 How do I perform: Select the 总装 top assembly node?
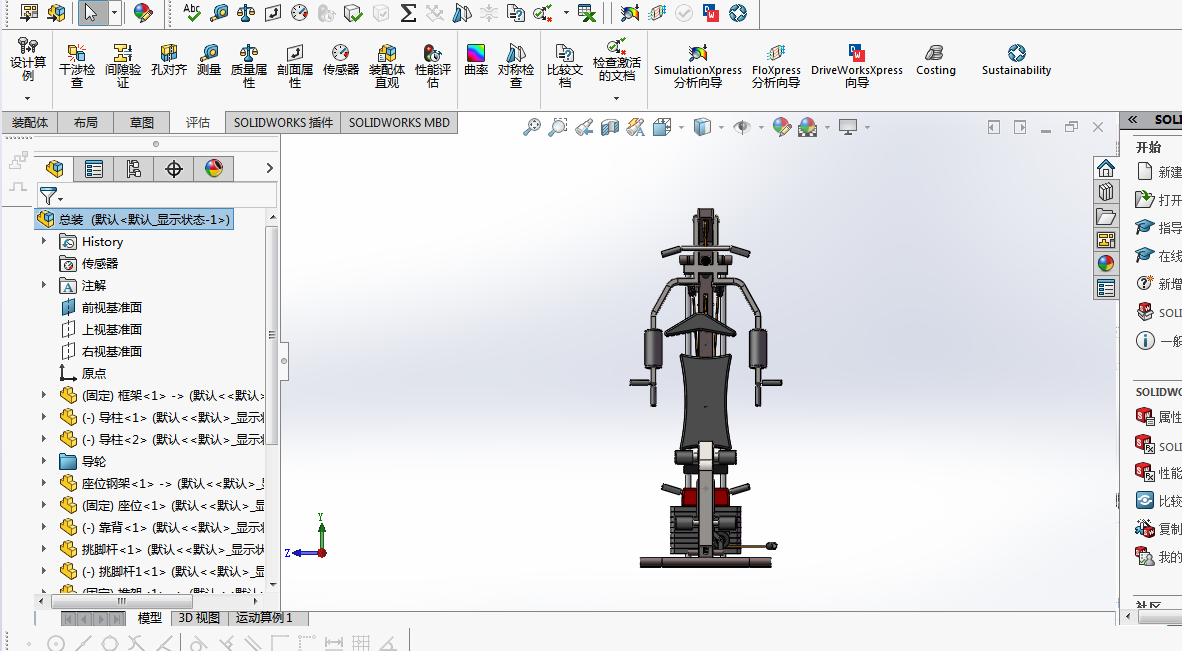coord(134,219)
